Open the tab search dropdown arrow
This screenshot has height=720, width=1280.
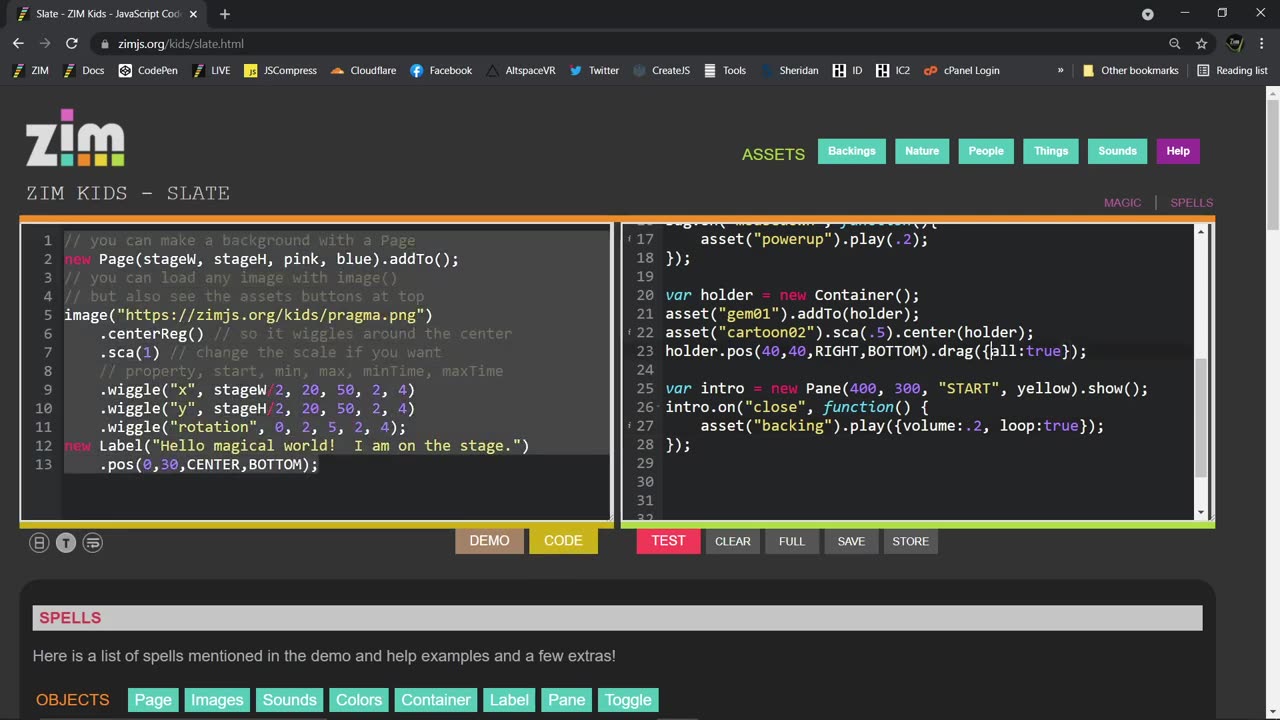pyautogui.click(x=1148, y=14)
